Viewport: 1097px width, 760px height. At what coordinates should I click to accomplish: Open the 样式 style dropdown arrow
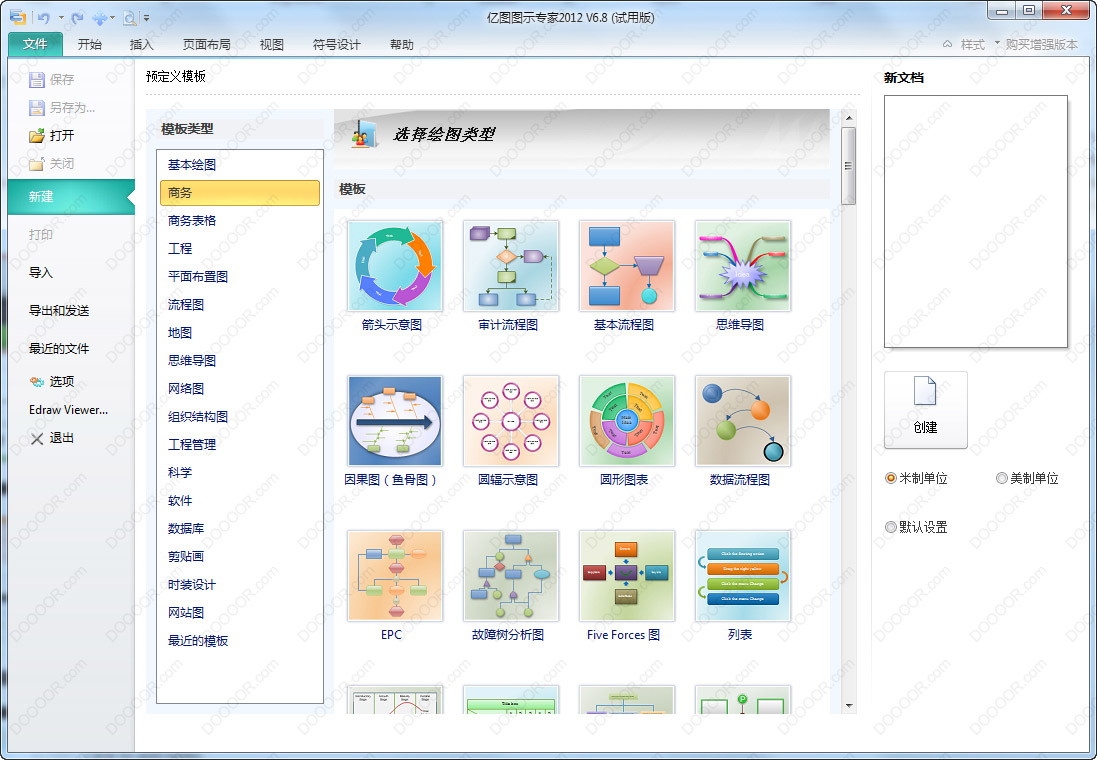[x=997, y=43]
